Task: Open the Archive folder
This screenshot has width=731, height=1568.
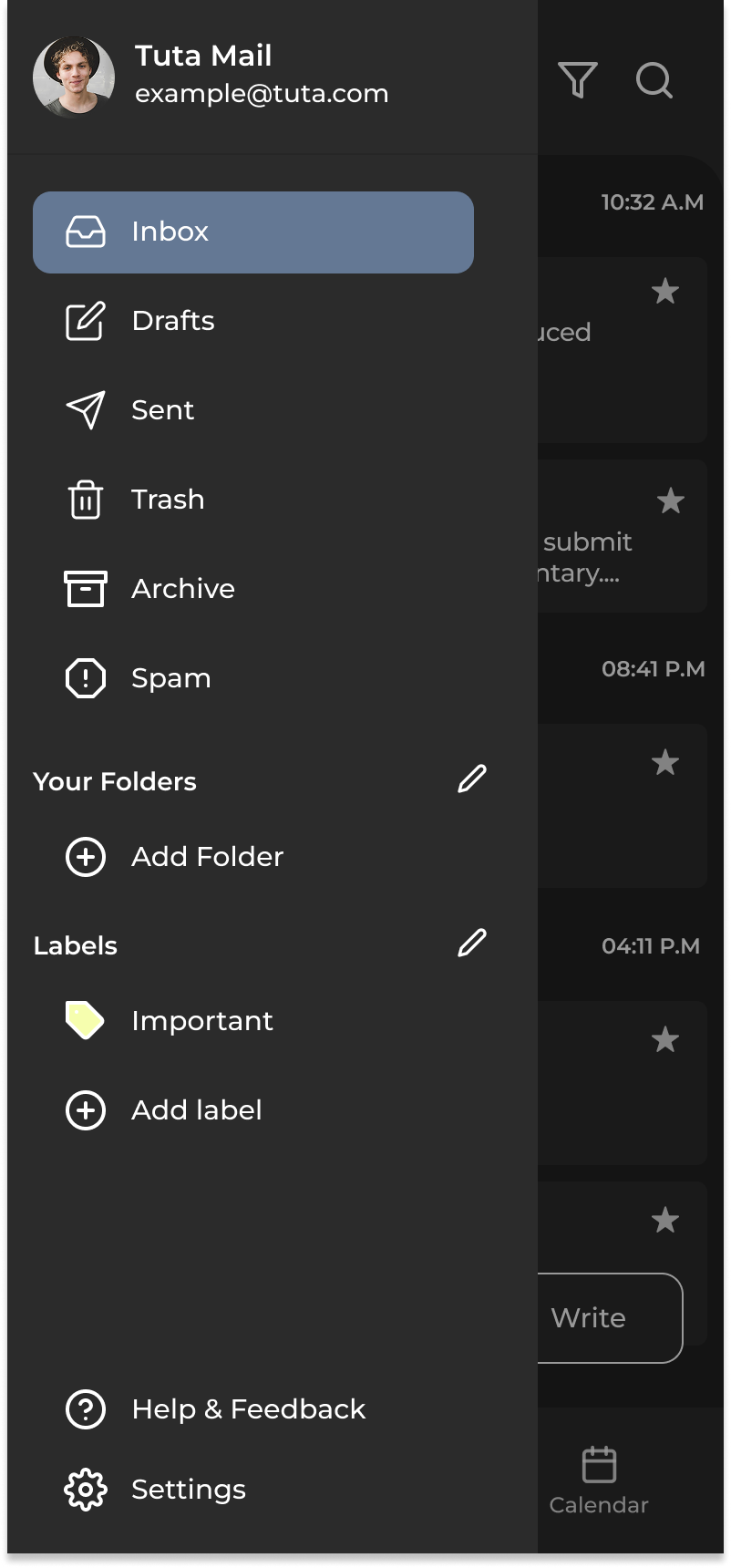Action: pyautogui.click(x=182, y=590)
